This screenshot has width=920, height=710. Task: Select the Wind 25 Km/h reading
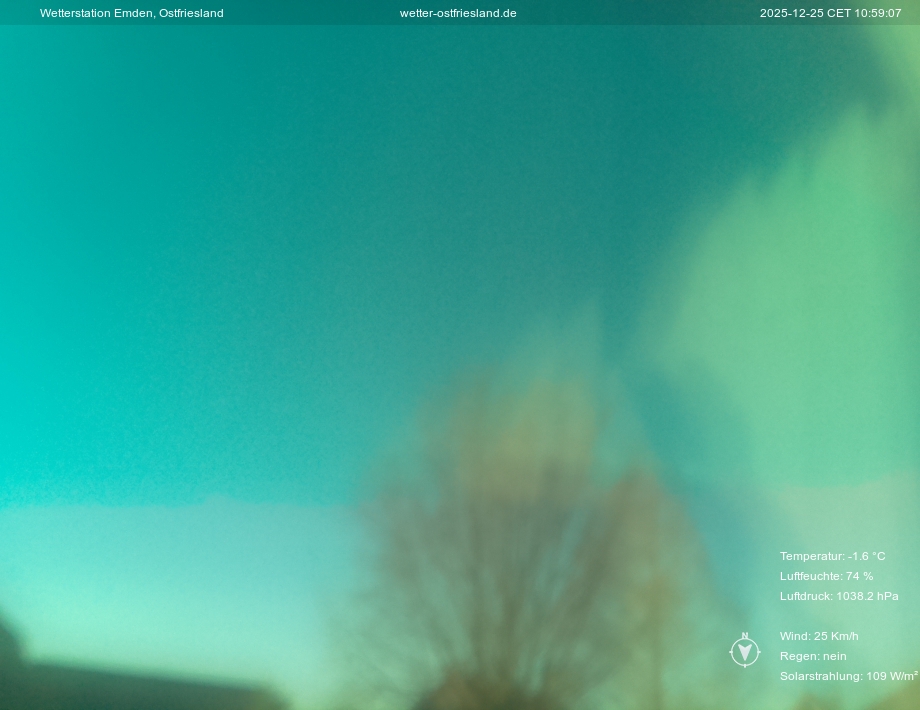[819, 636]
